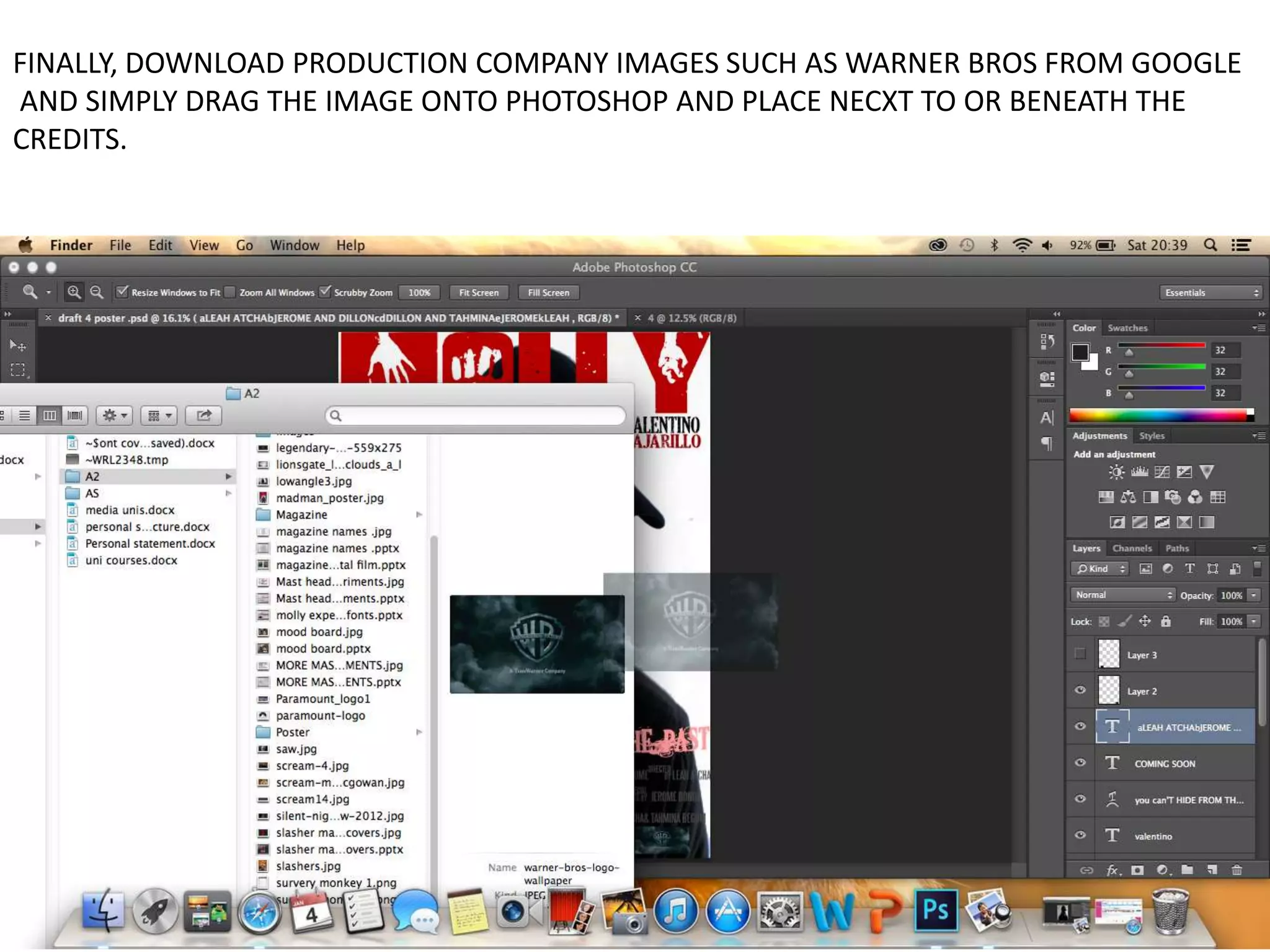
Task: Add a Channel Mixer adjustment
Action: [1195, 497]
